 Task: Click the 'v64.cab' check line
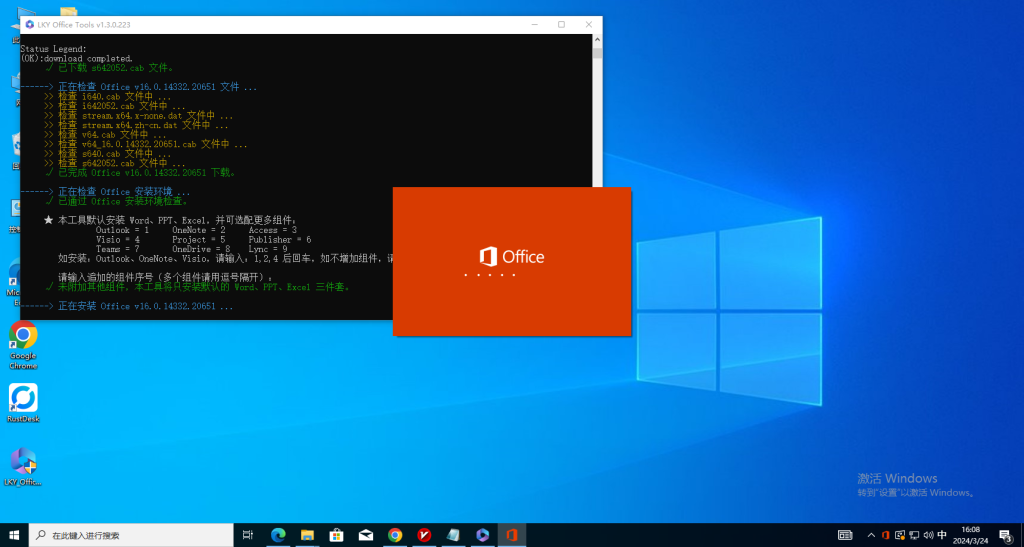coord(105,134)
